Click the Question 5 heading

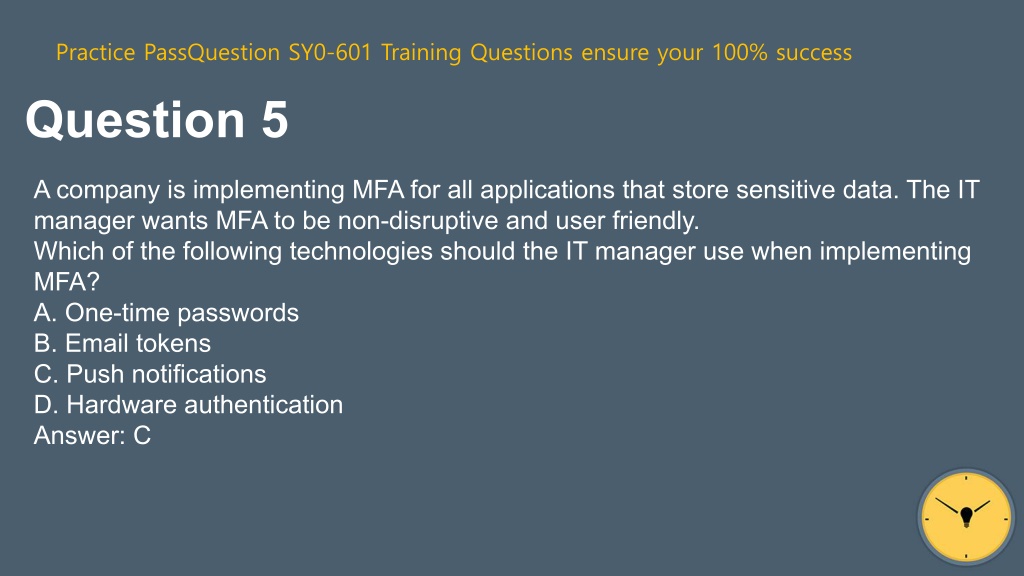pos(157,120)
